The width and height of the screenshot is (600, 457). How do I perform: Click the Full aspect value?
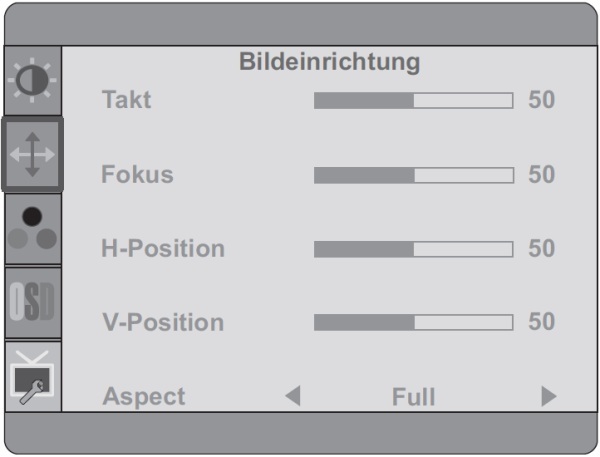414,397
